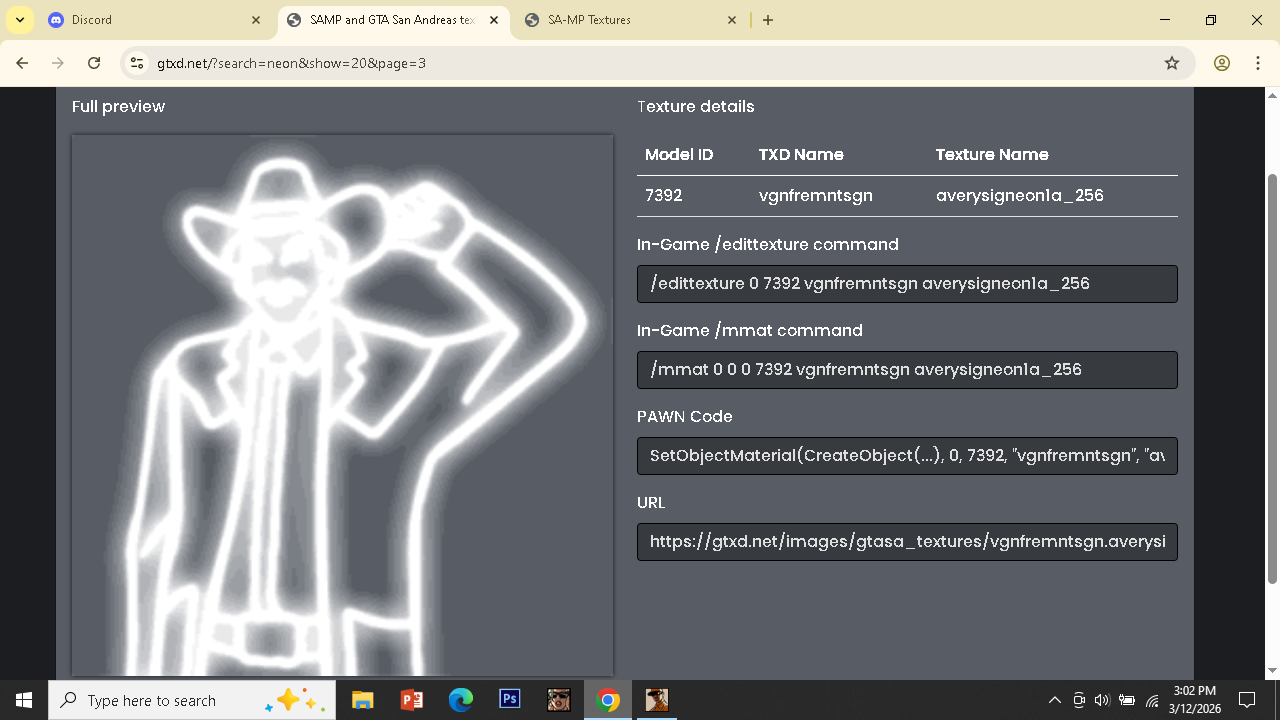Click the scrollbar up arrow
The image size is (1280, 720).
(1272, 95)
